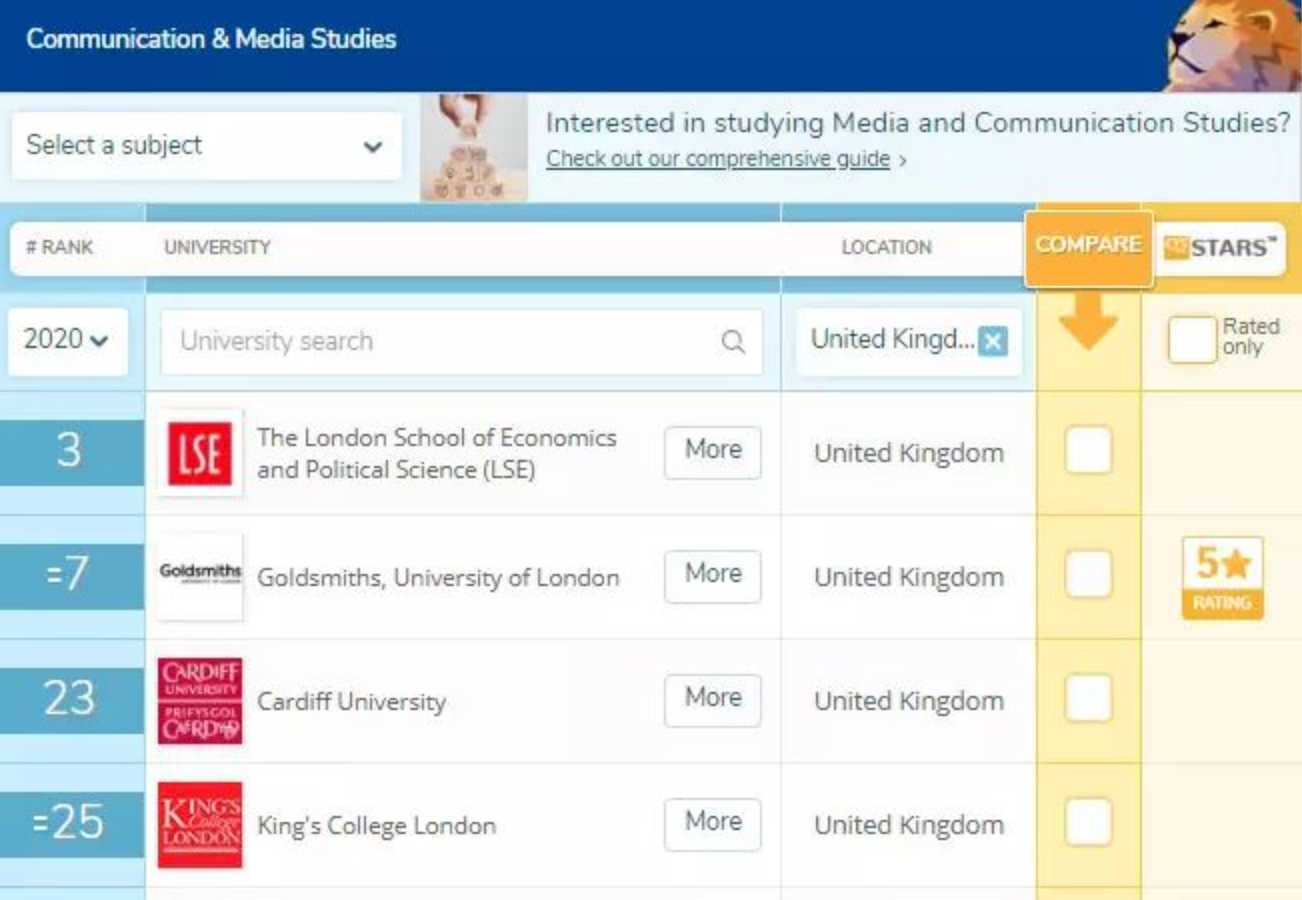Open the comprehensive guide link
This screenshot has width=1302, height=900.
[718, 159]
